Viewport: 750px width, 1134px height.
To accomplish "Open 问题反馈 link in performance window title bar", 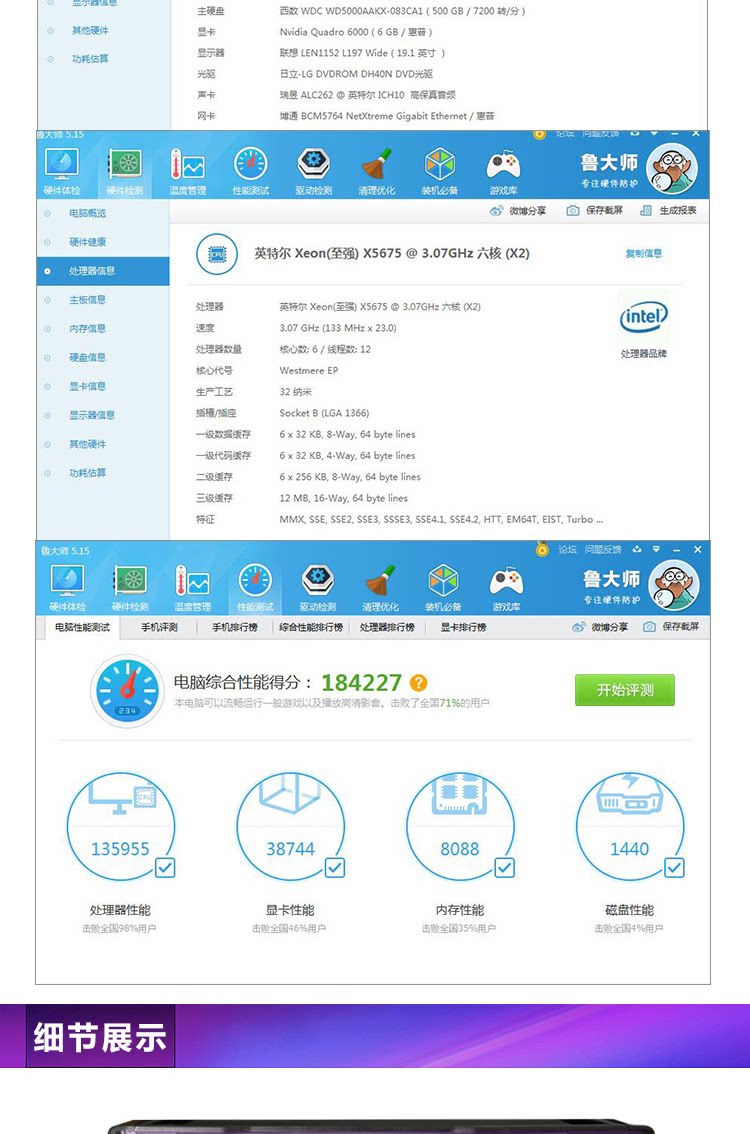I will (x=602, y=550).
